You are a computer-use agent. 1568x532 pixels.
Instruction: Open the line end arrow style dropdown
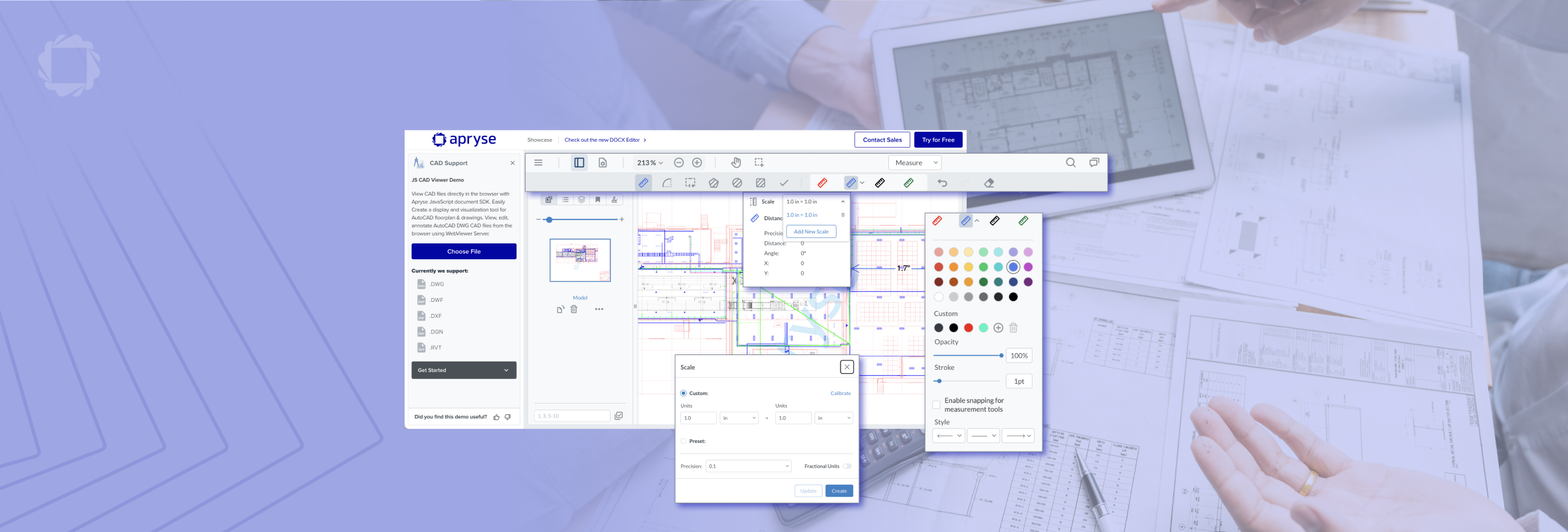click(x=1018, y=436)
